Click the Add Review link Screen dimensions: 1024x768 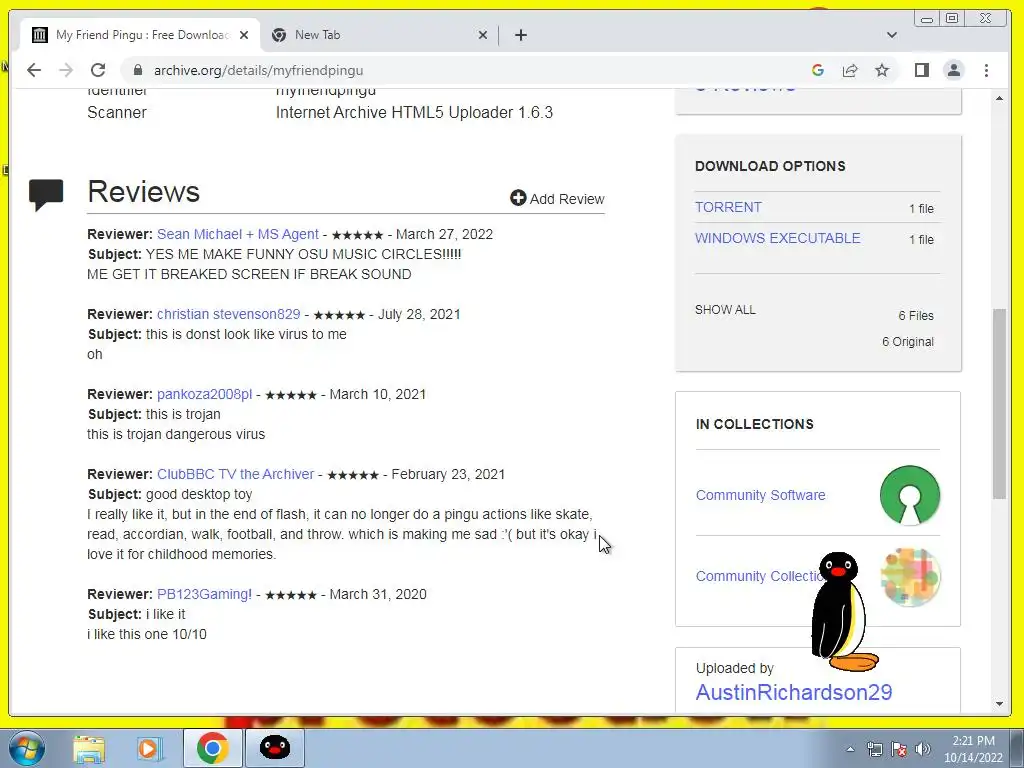pyautogui.click(x=557, y=199)
